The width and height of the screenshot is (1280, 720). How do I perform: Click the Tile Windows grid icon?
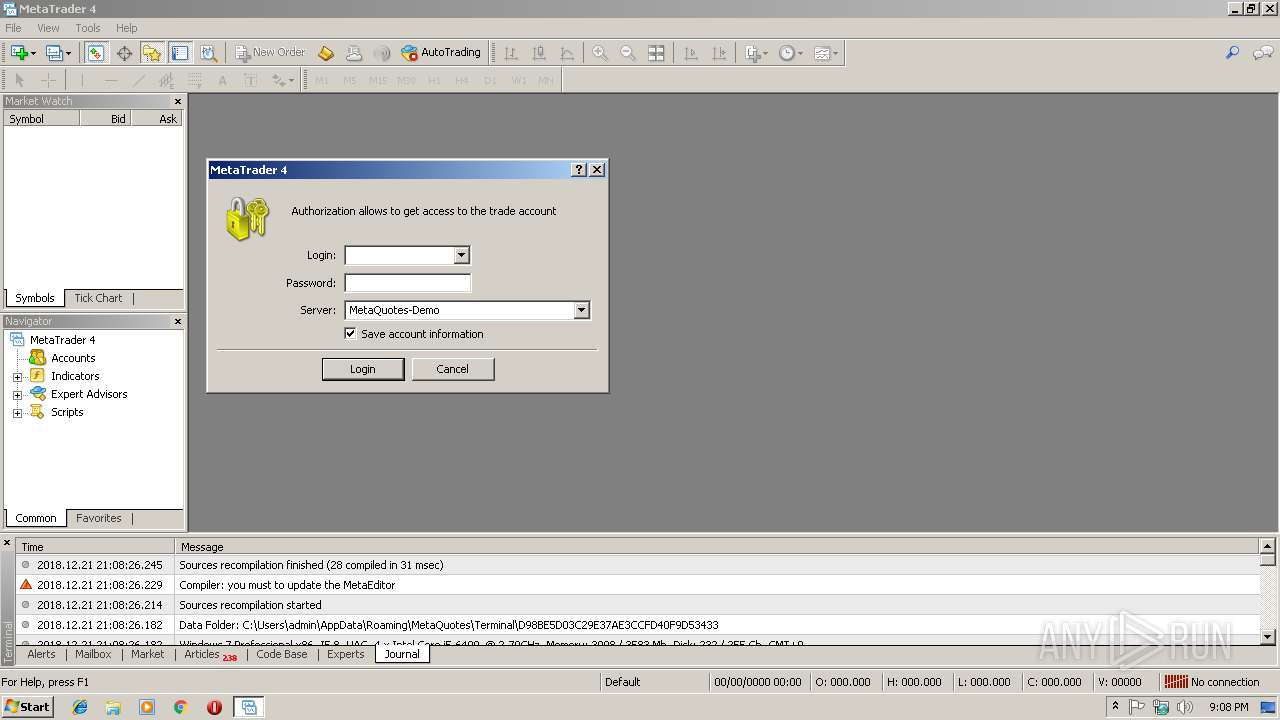(656, 53)
